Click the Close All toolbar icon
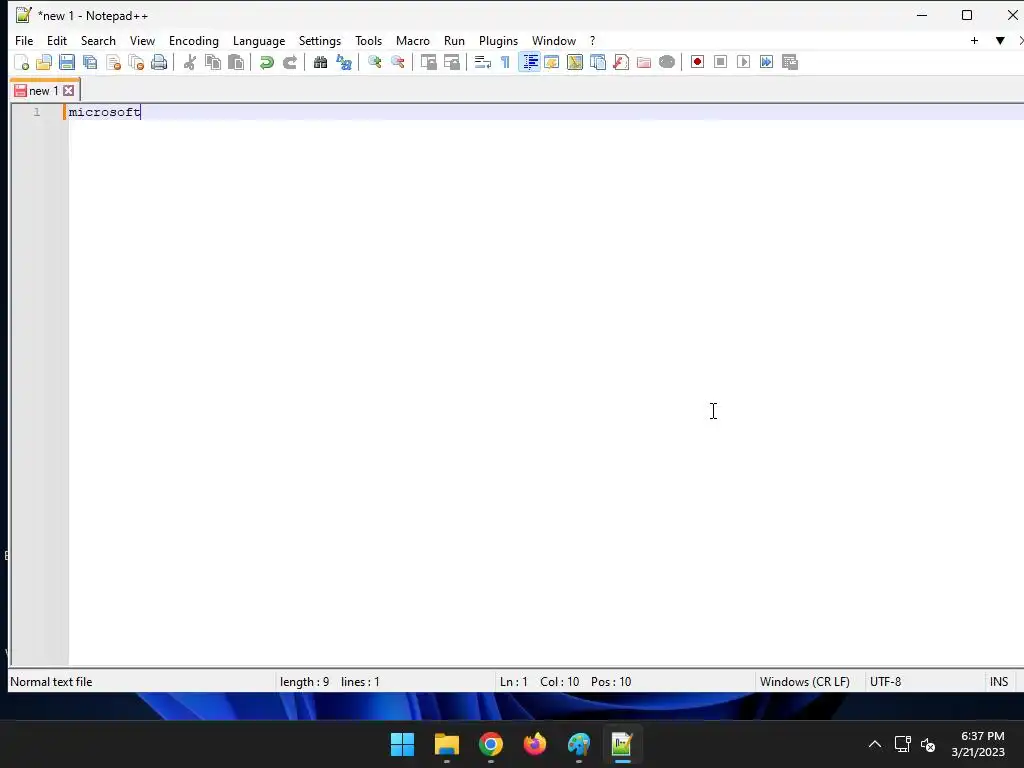Image resolution: width=1024 pixels, height=768 pixels. click(136, 62)
